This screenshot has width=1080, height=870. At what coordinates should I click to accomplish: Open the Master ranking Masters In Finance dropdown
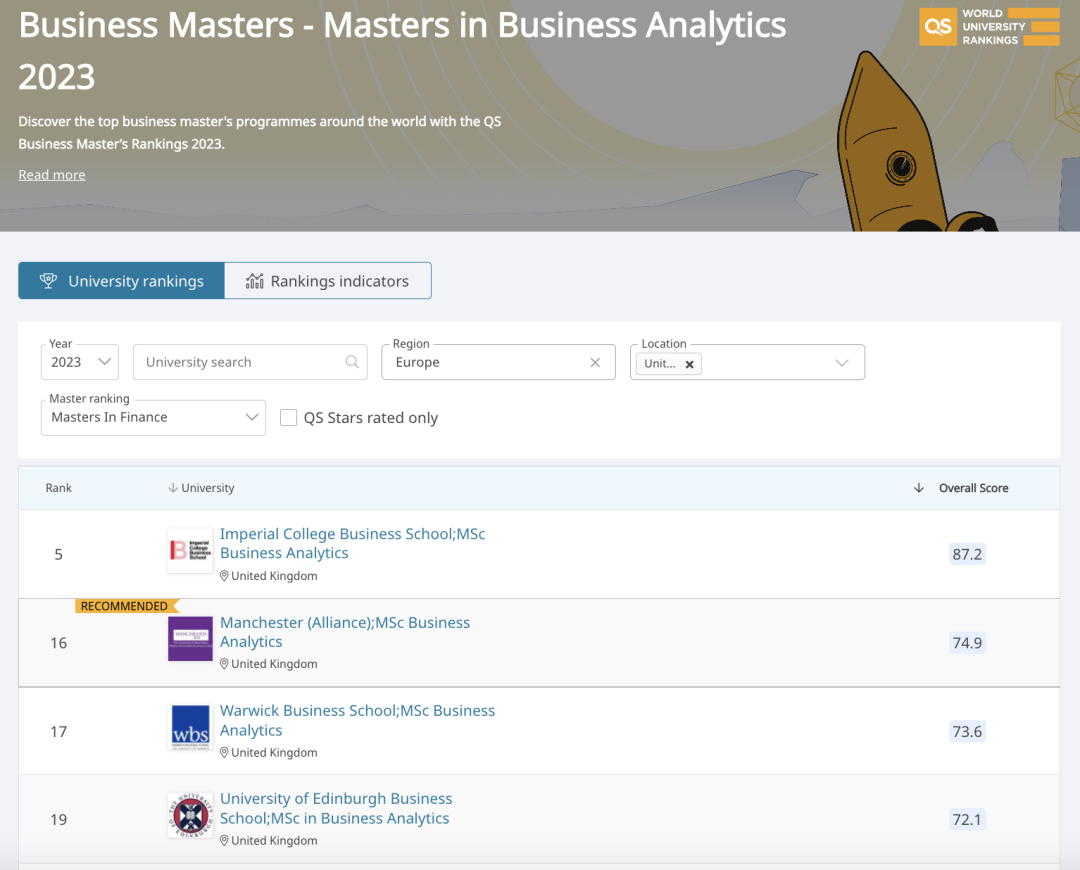154,417
